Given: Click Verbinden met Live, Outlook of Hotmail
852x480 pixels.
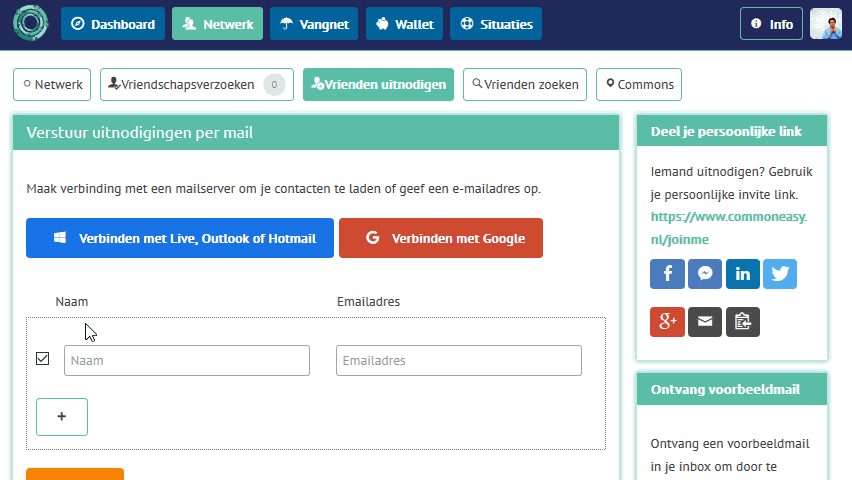Looking at the screenshot, I should [180, 238].
